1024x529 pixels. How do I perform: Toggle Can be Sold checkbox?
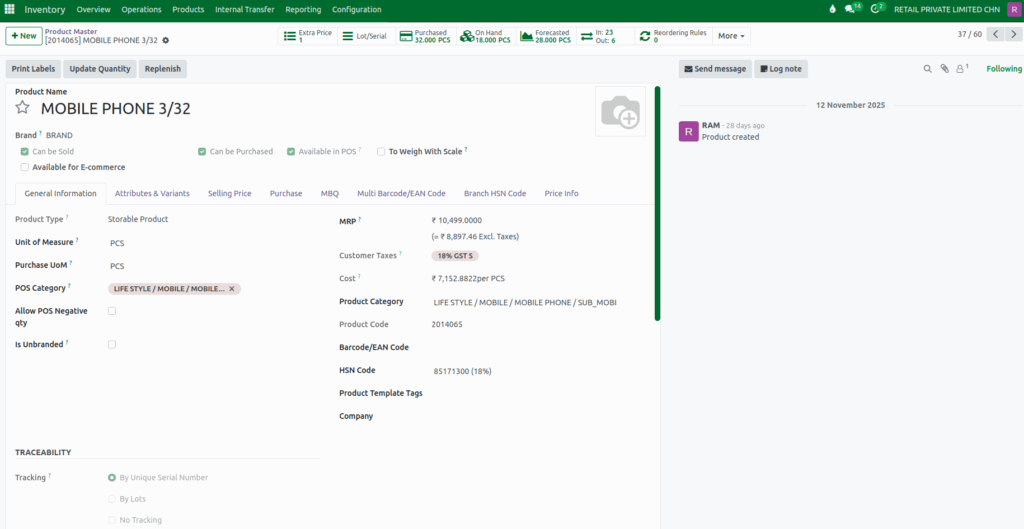[25, 152]
